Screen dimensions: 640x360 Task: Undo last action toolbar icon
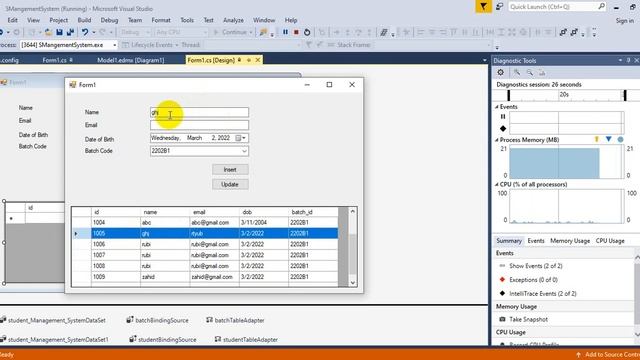click(x=84, y=32)
